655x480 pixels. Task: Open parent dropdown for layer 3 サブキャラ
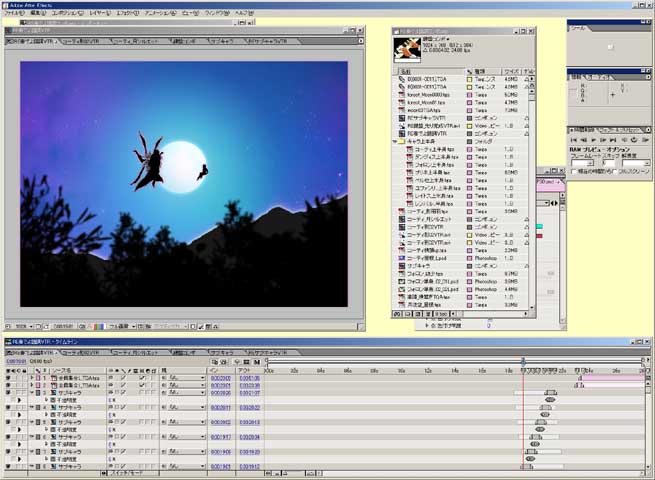[185, 393]
